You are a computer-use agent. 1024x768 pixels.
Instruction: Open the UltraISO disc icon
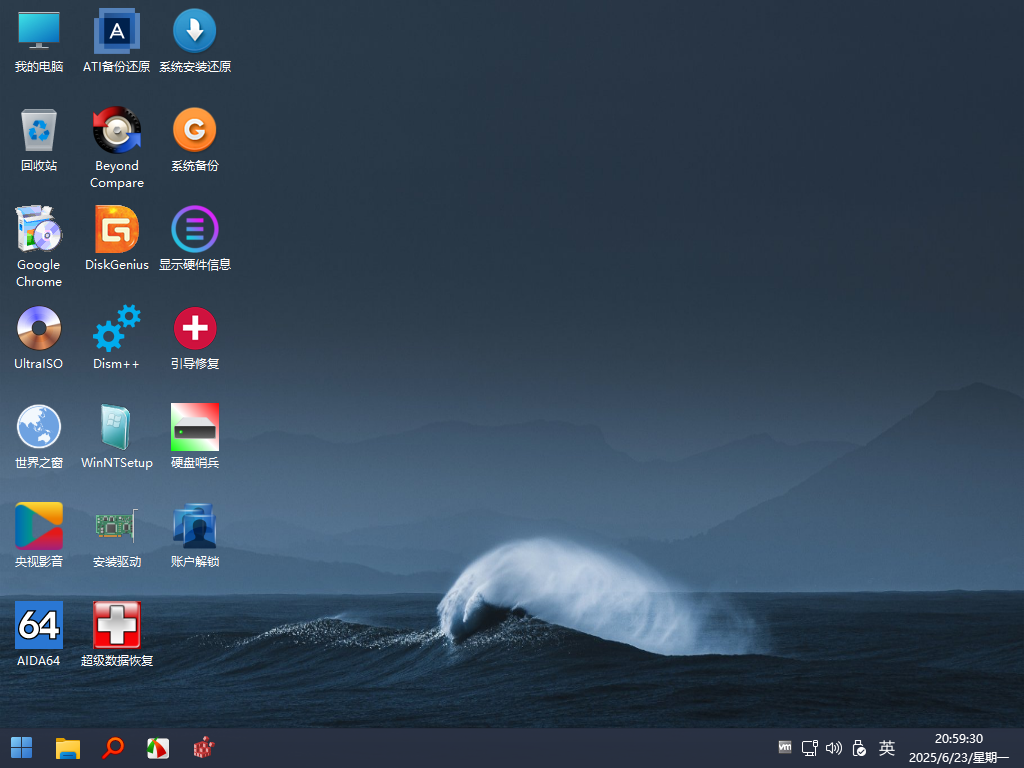click(39, 329)
